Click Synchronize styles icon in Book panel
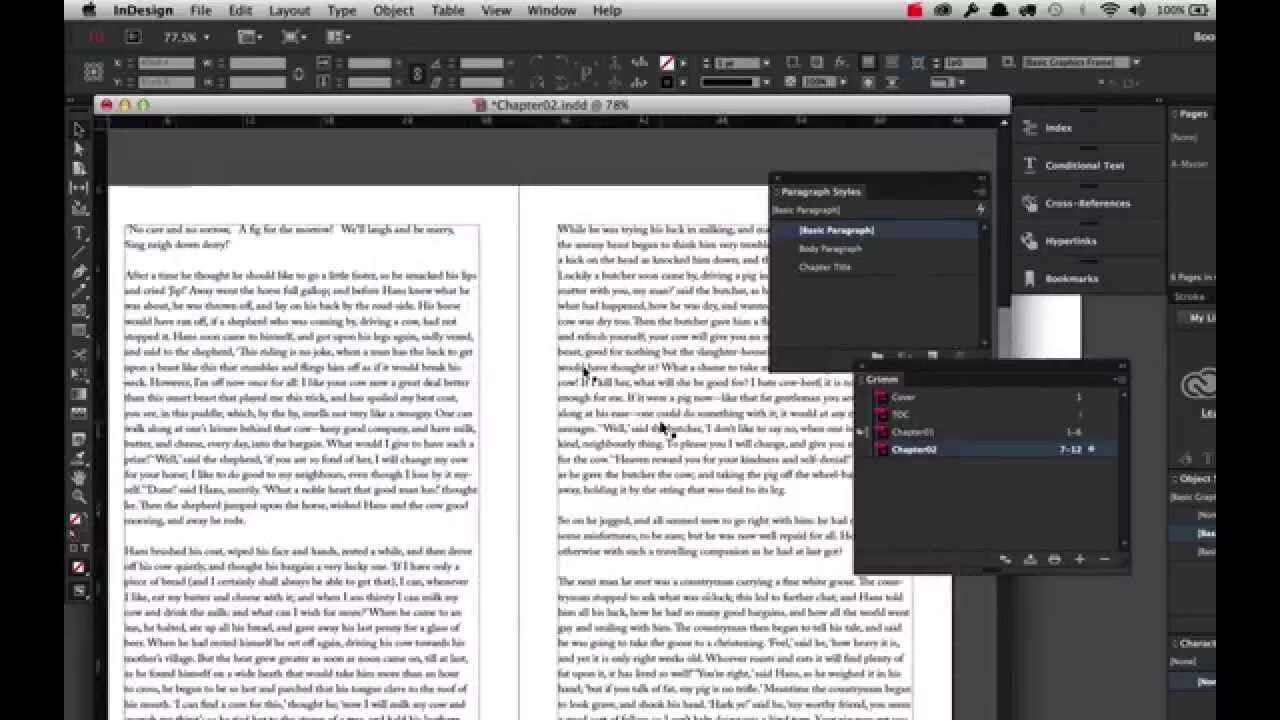This screenshot has height=720, width=1280. click(1005, 560)
